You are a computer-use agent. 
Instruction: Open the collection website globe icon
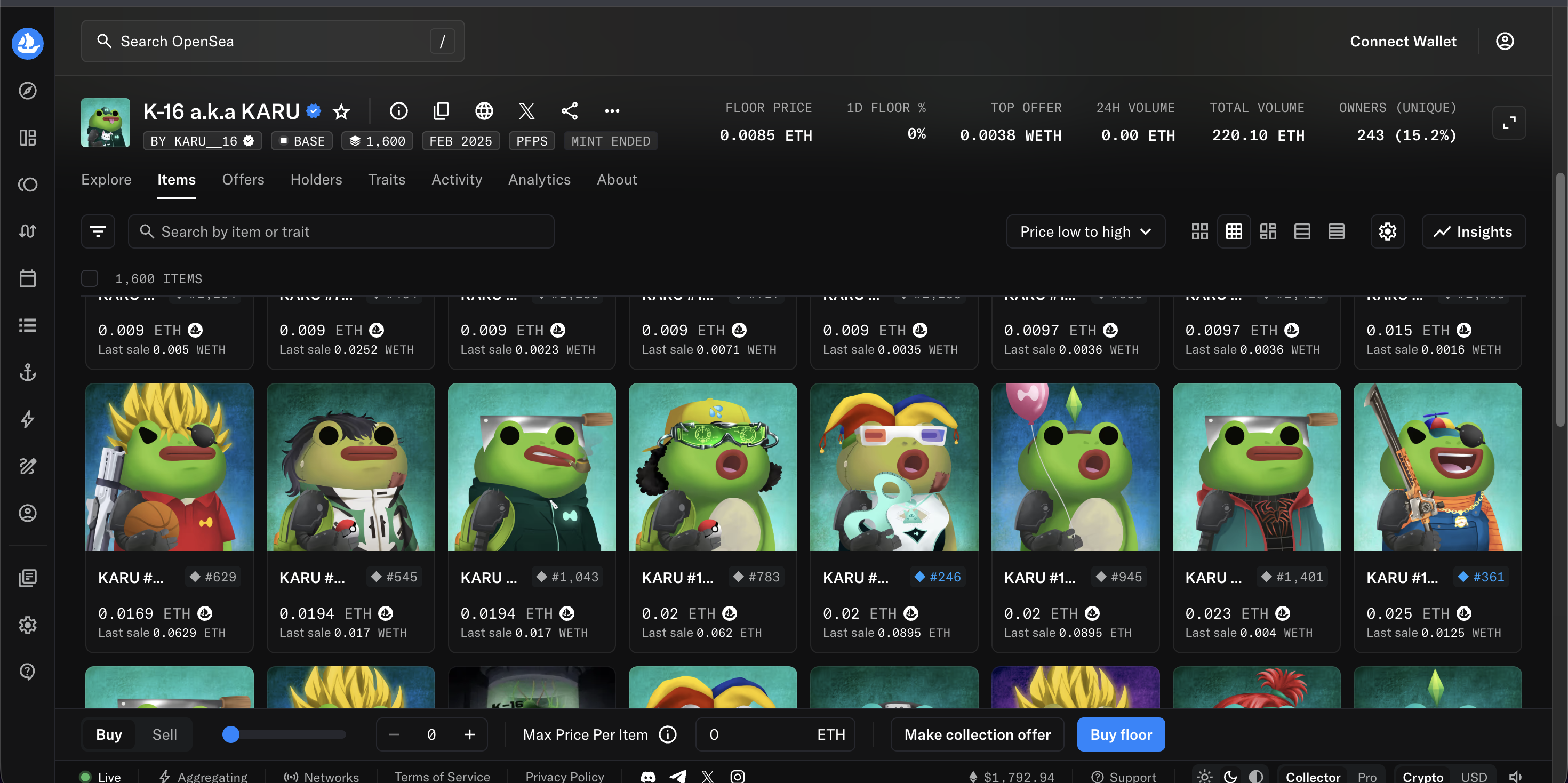point(484,111)
